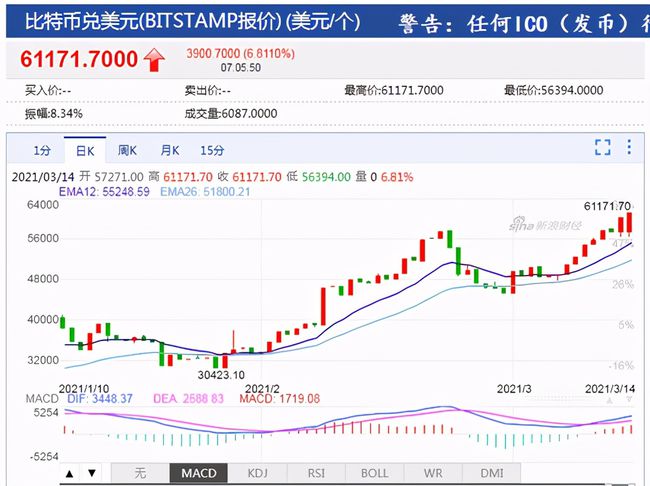Viewport: 650px width, 486px height.
Task: Click the red price-up arrow icon
Action: 154,60
